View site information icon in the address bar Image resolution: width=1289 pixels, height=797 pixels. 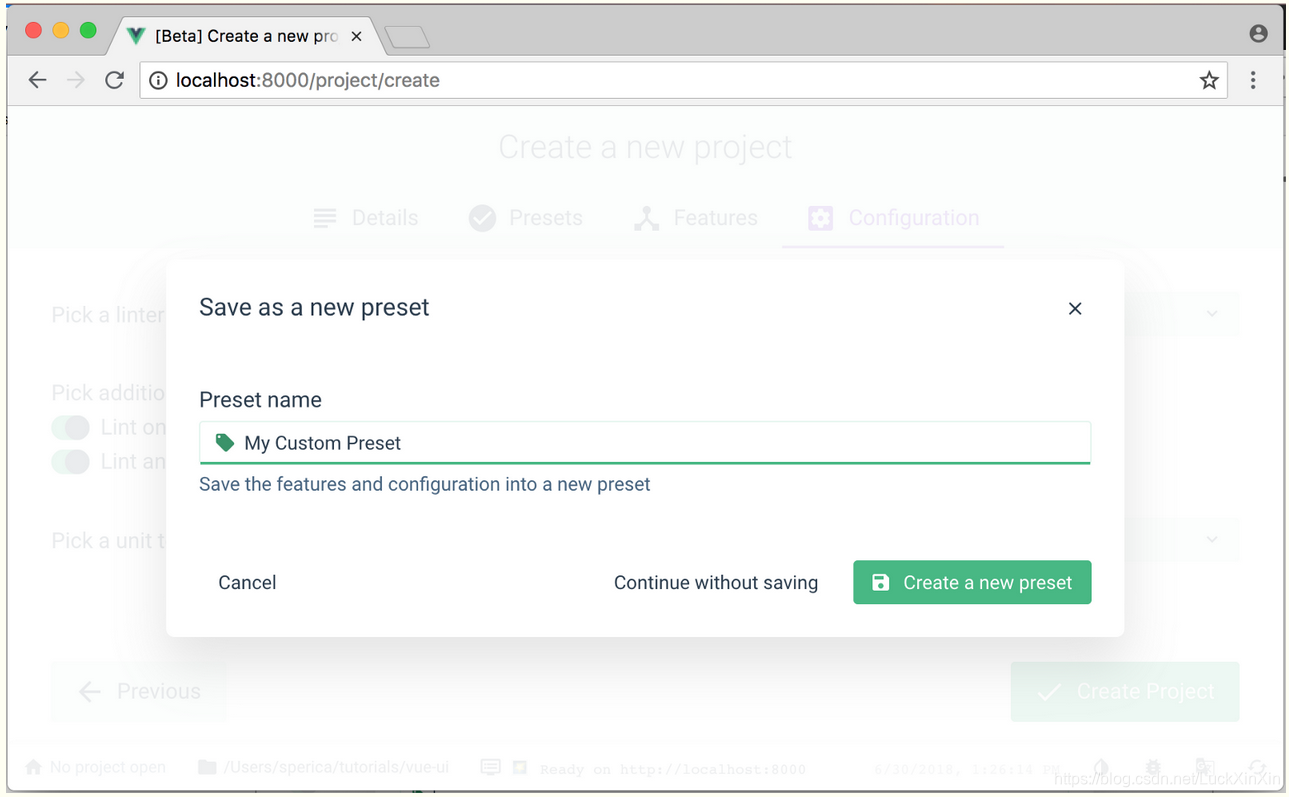pos(158,80)
